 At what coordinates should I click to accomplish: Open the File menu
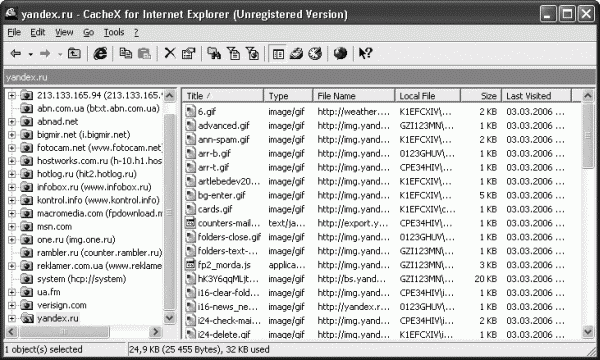[14, 33]
